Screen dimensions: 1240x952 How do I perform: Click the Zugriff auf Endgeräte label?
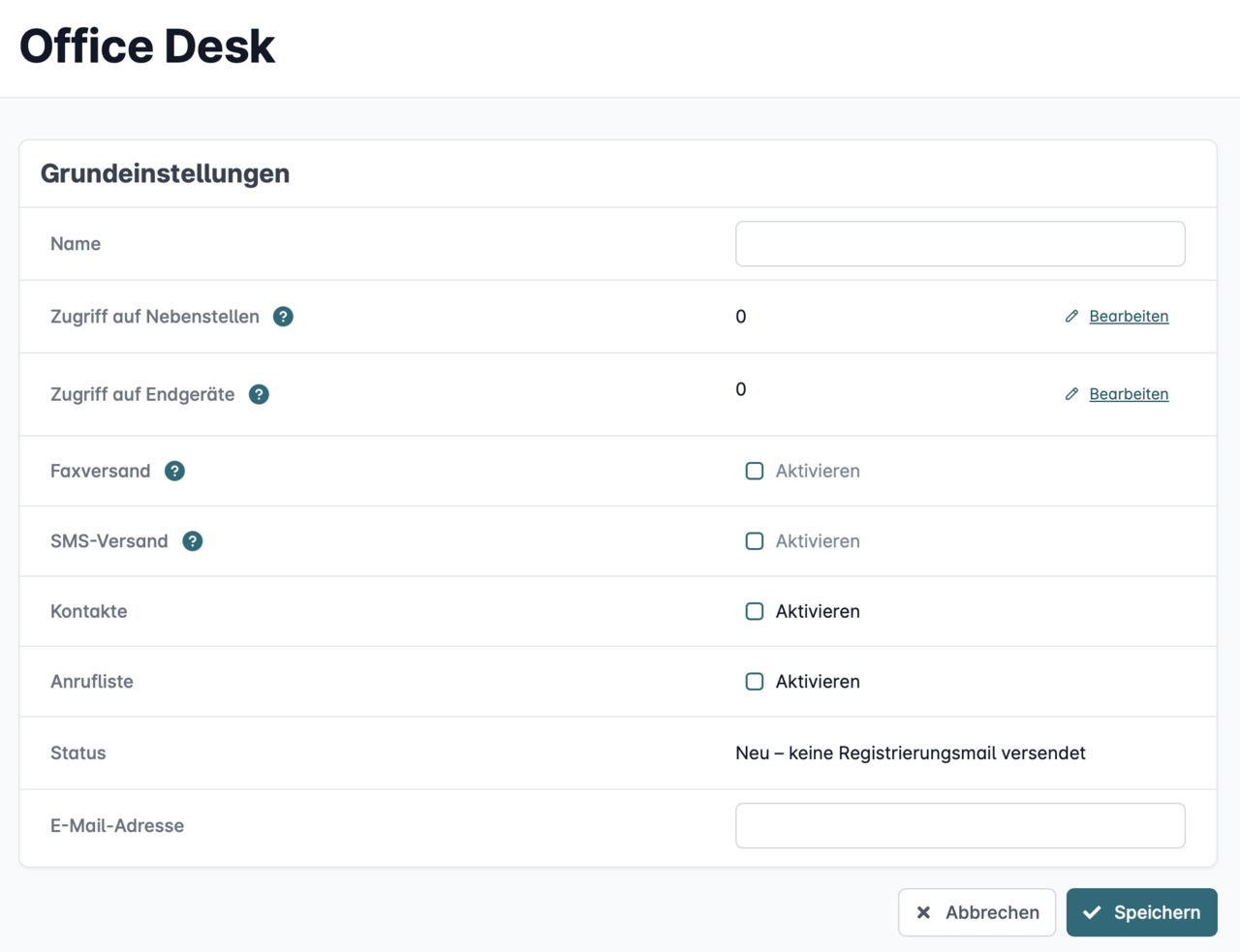coord(142,394)
